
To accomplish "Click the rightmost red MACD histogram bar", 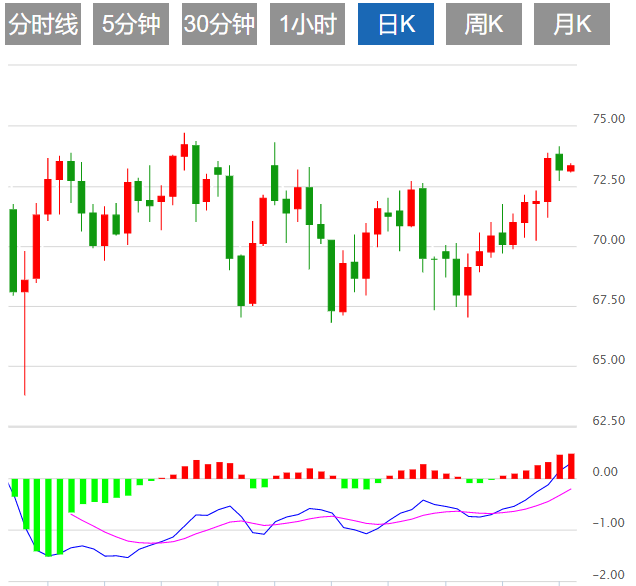I will coord(571,466).
